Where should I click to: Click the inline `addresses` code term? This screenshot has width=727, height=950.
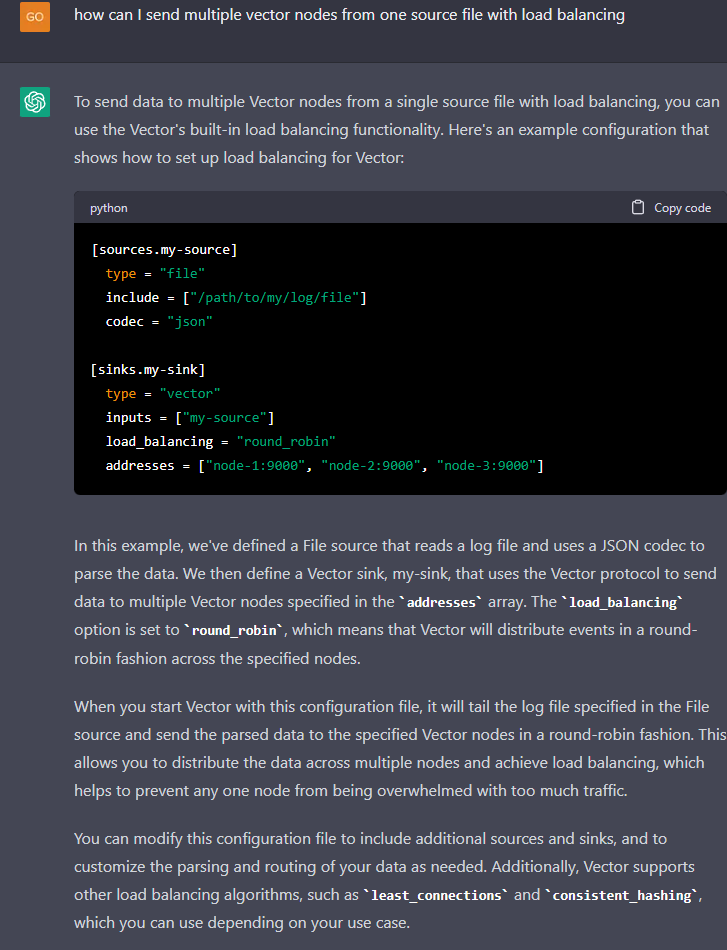click(x=441, y=602)
